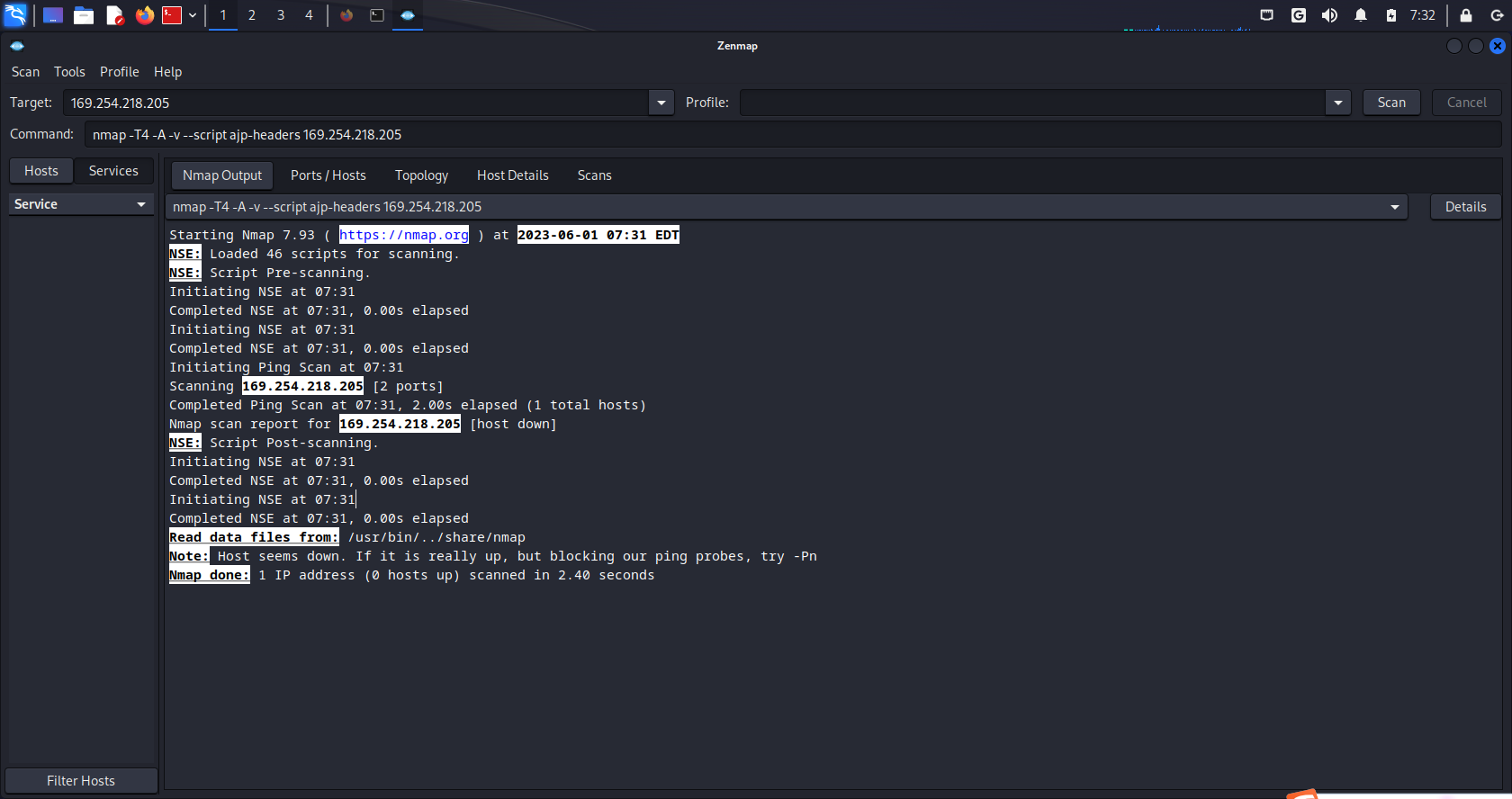The height and width of the screenshot is (799, 1512).
Task: Expand the terminal launcher dropdown arrow
Action: (x=193, y=15)
